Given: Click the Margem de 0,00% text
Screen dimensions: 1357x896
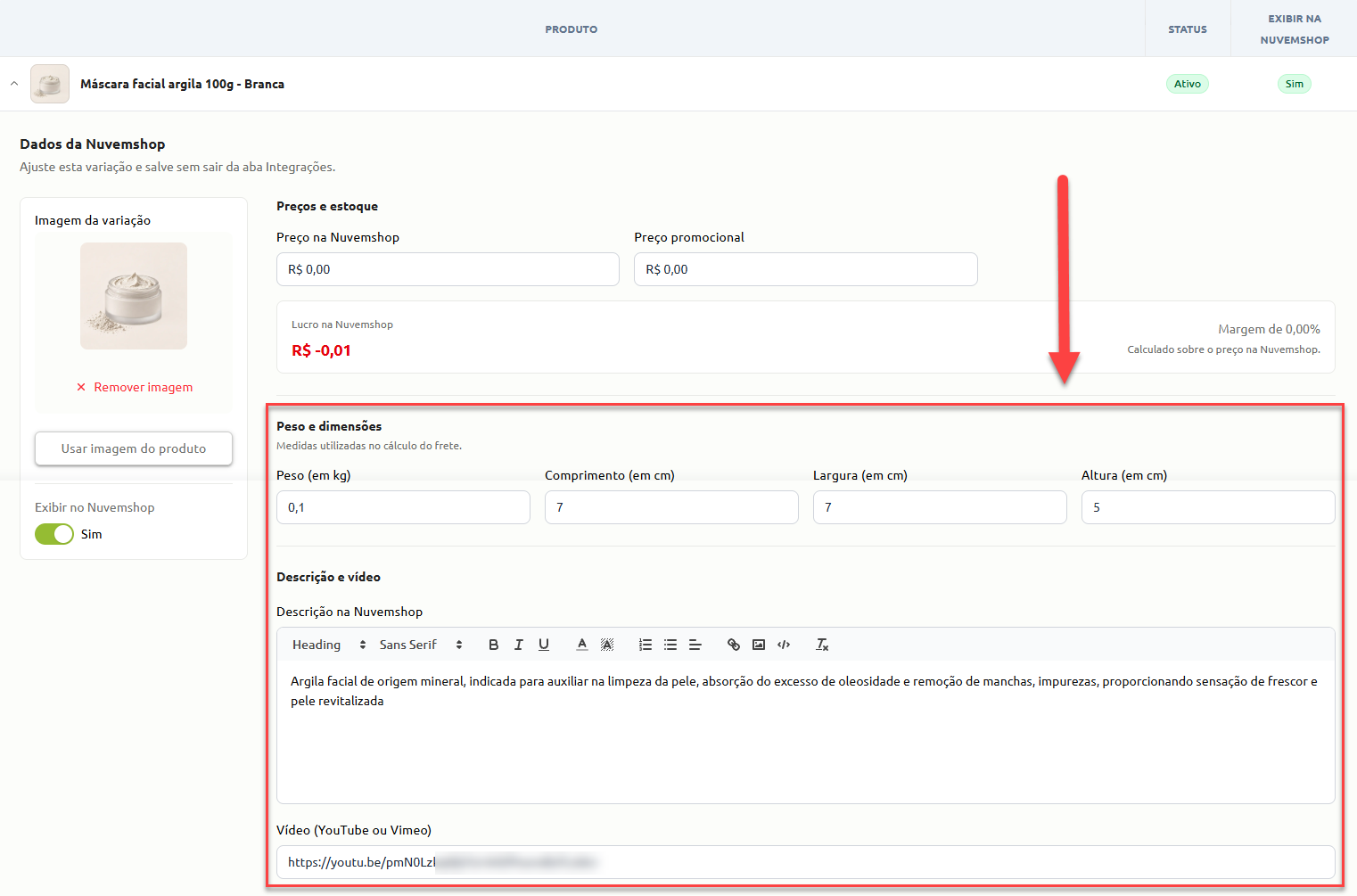Looking at the screenshot, I should coord(1269,329).
